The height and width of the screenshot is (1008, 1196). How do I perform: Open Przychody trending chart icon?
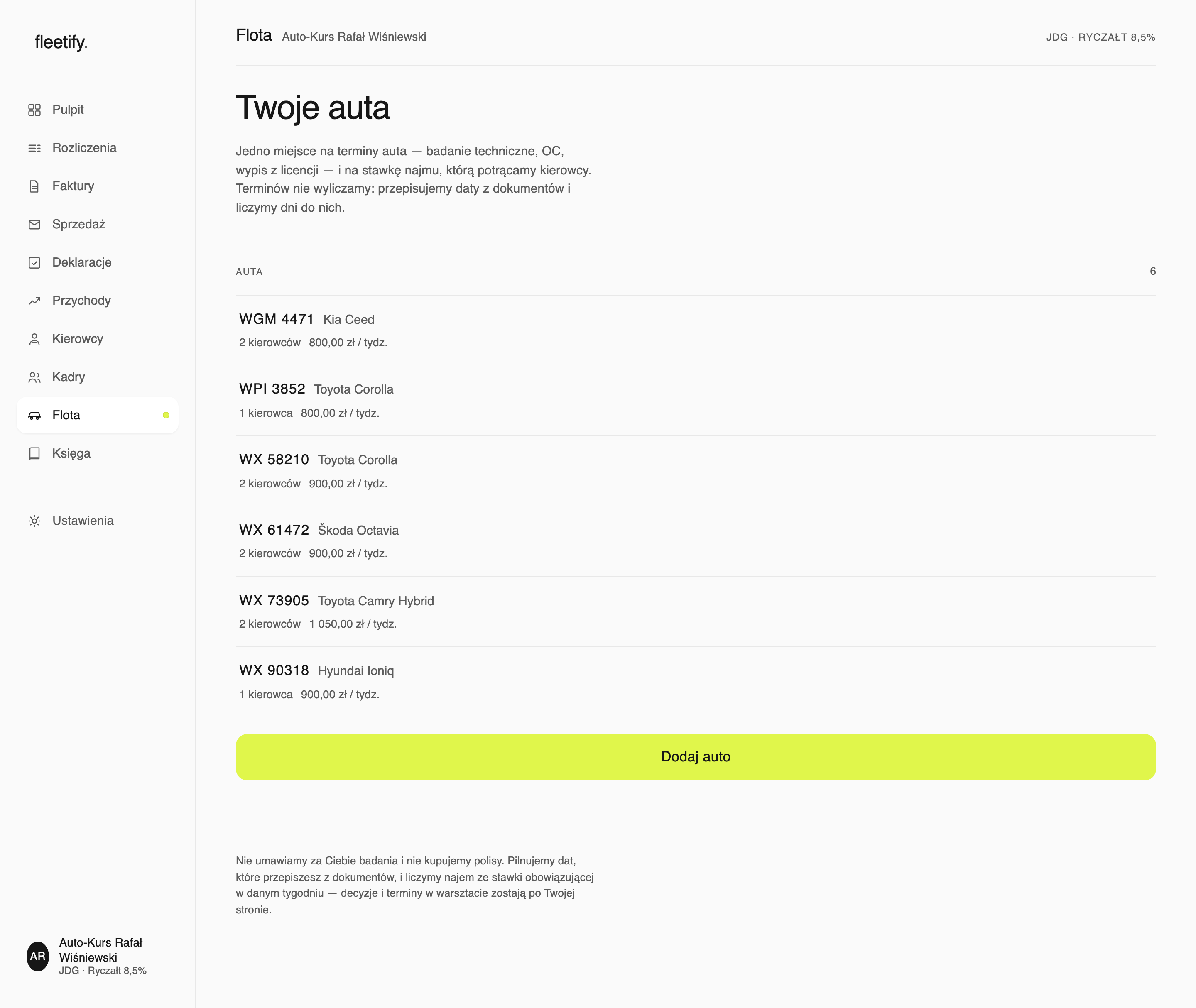[34, 301]
